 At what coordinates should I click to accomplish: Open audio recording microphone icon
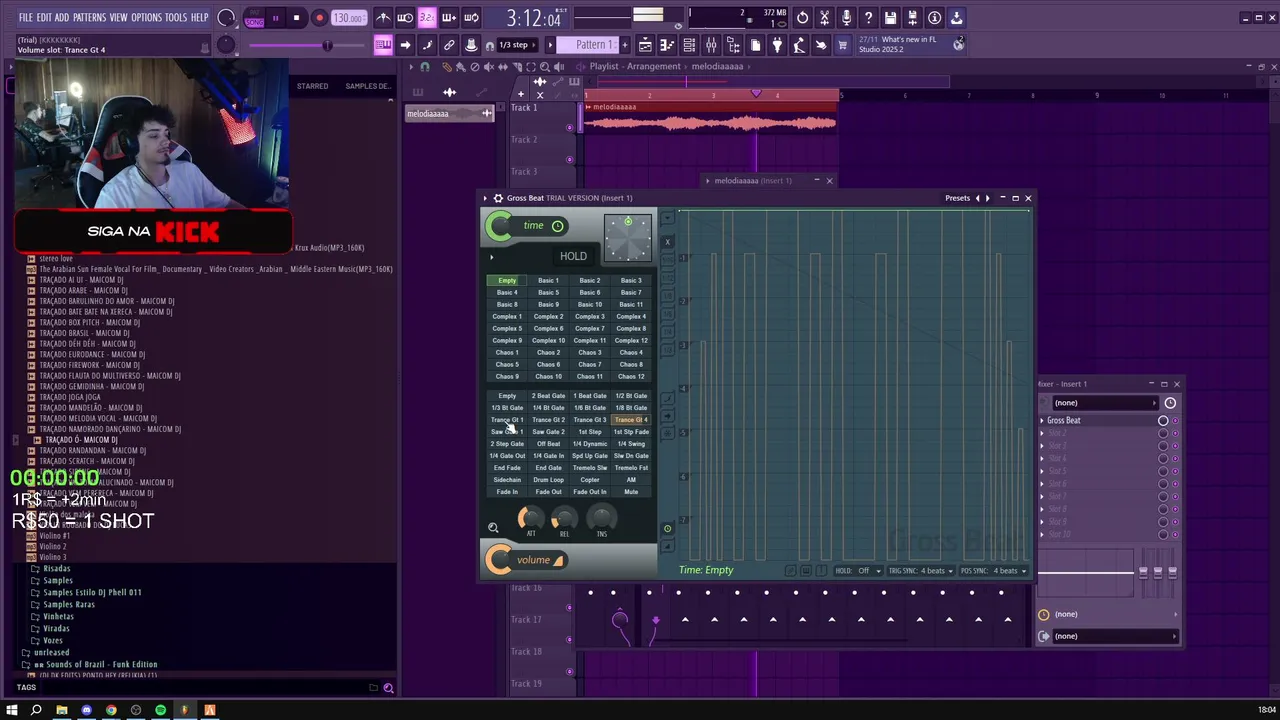[846, 18]
